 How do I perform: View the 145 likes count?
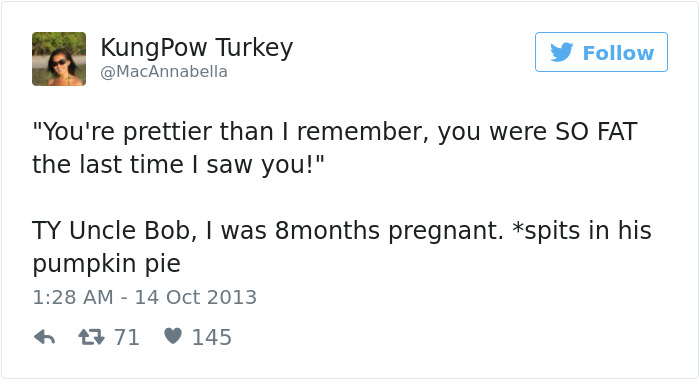[212, 337]
